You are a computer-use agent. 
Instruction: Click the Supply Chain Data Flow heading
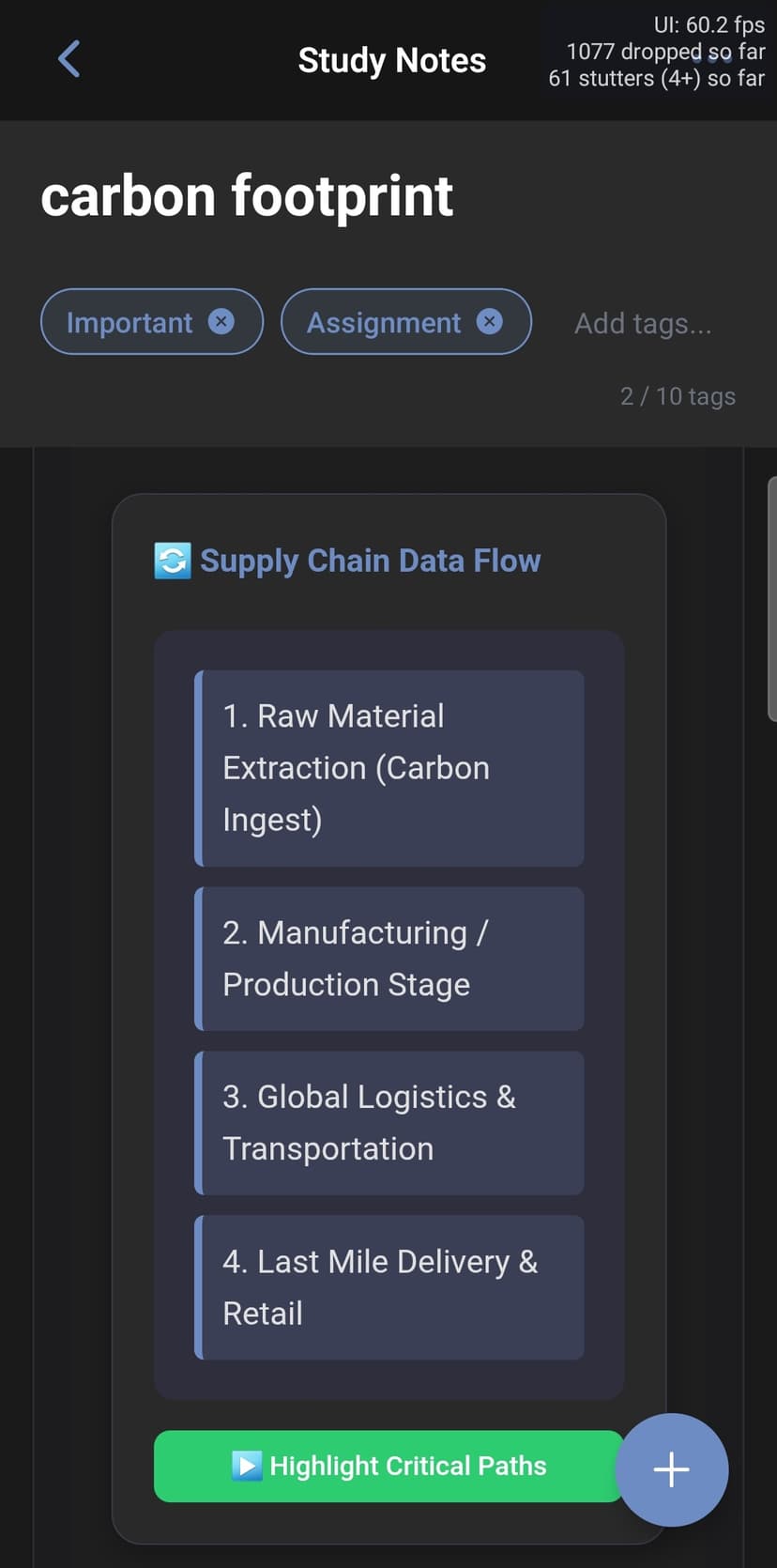point(371,561)
